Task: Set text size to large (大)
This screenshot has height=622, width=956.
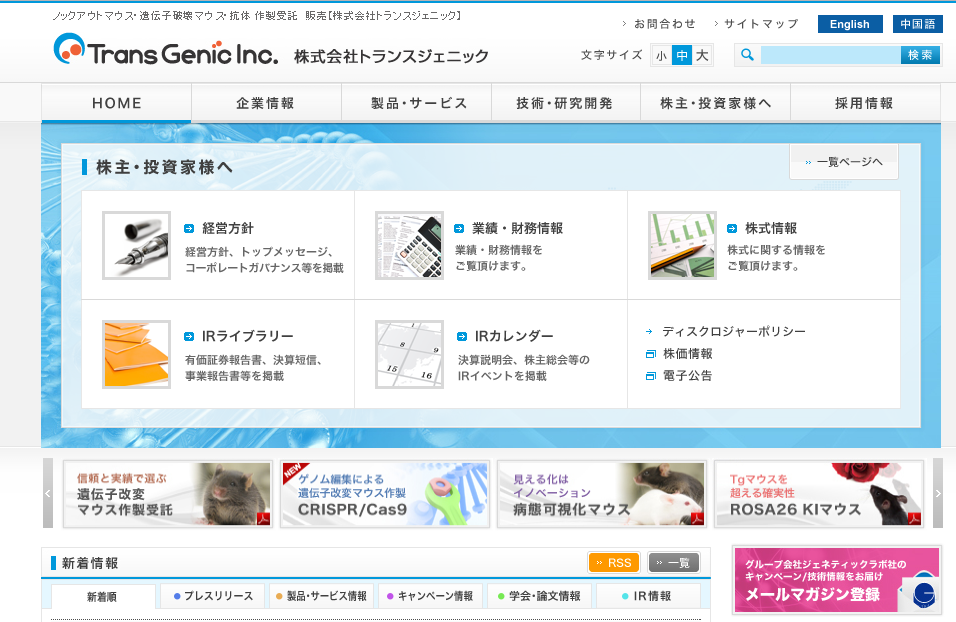Action: click(702, 55)
